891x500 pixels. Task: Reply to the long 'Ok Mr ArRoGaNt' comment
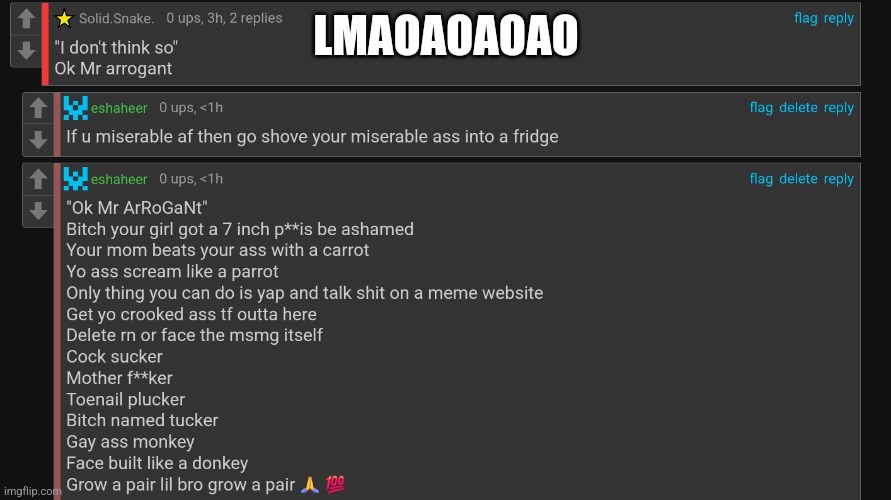coord(839,178)
